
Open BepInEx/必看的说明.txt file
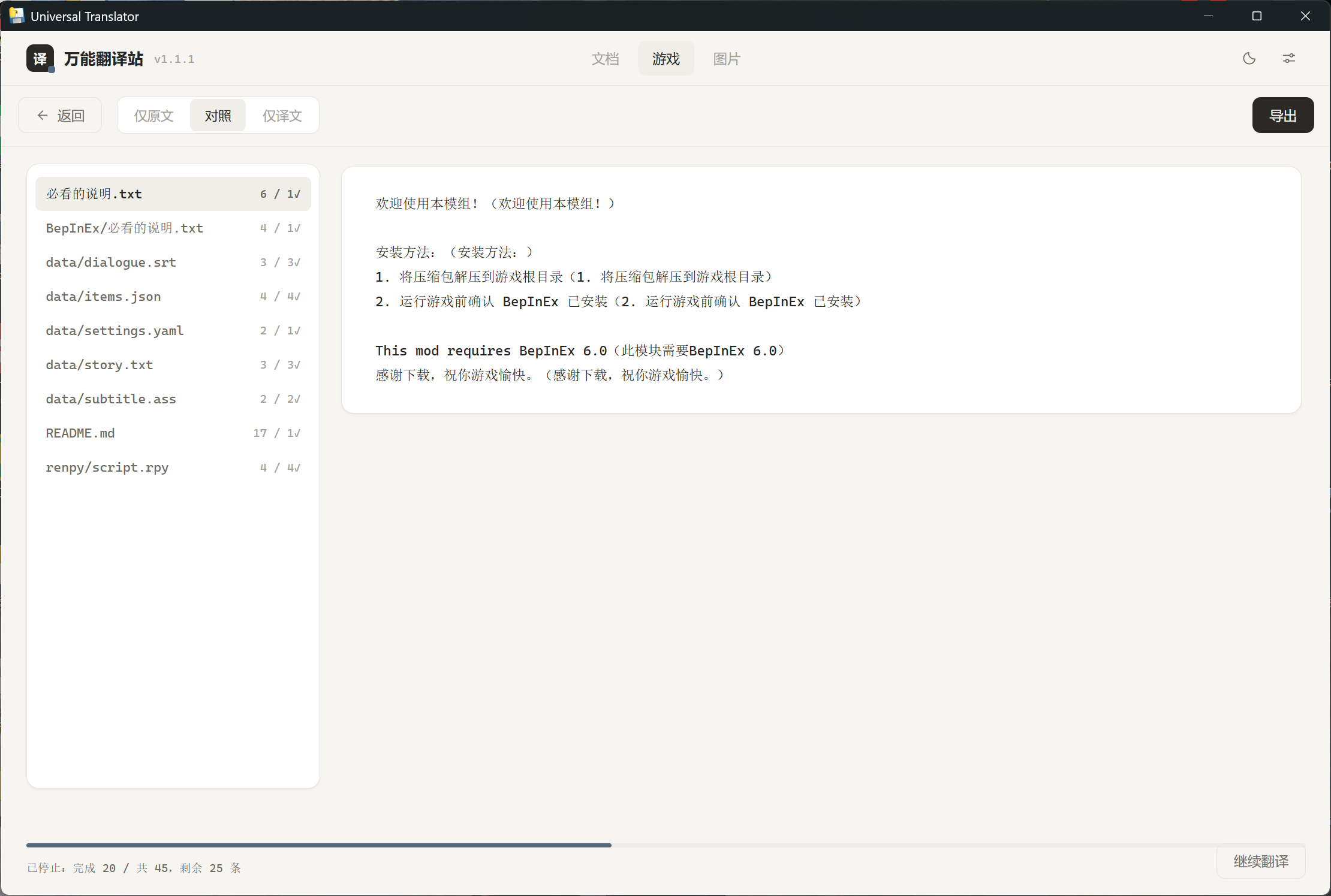173,228
